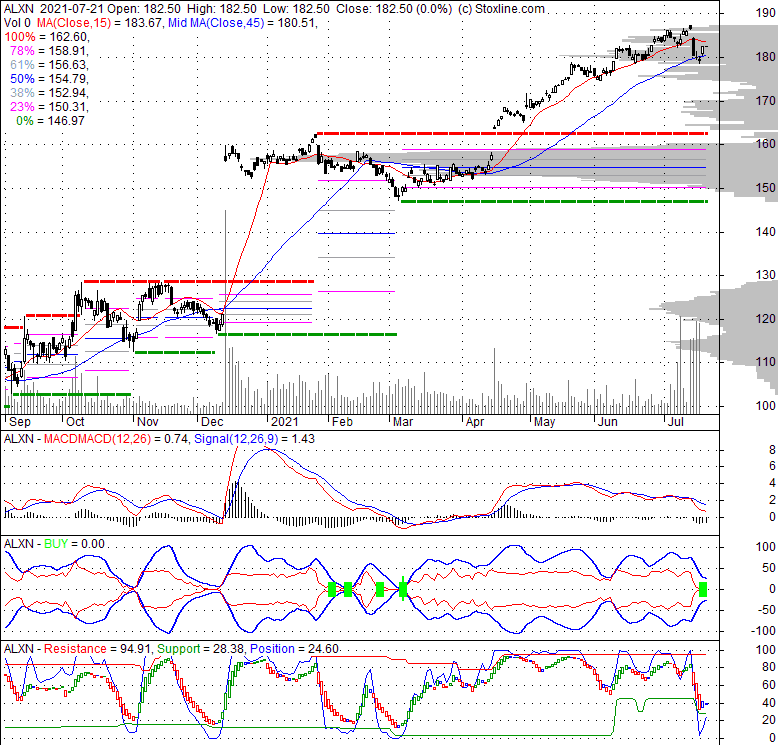Click the '2021' year axis label
This screenshot has height=745, width=780.
coord(285,422)
